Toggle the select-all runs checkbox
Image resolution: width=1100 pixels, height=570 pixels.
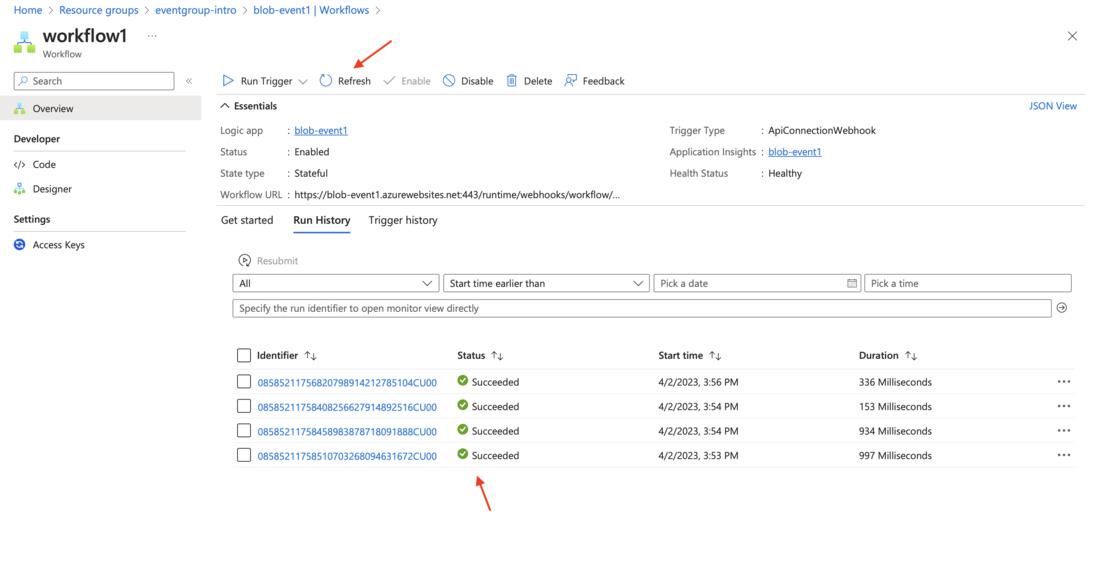point(243,355)
